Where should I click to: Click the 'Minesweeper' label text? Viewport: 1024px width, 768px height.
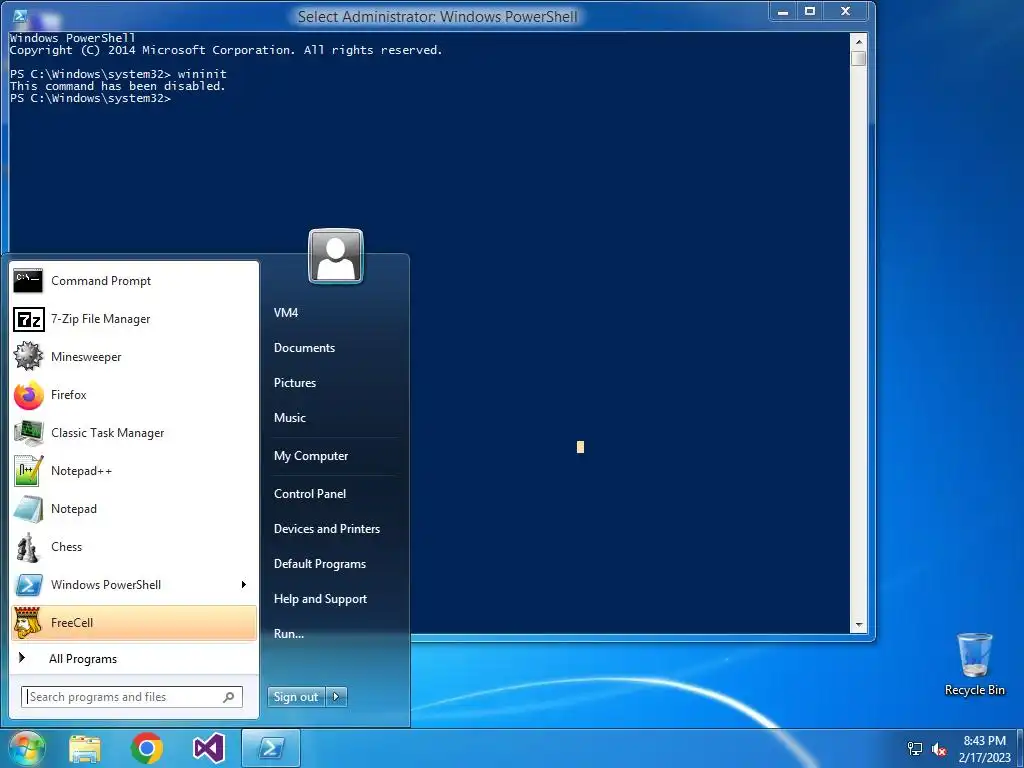(86, 357)
